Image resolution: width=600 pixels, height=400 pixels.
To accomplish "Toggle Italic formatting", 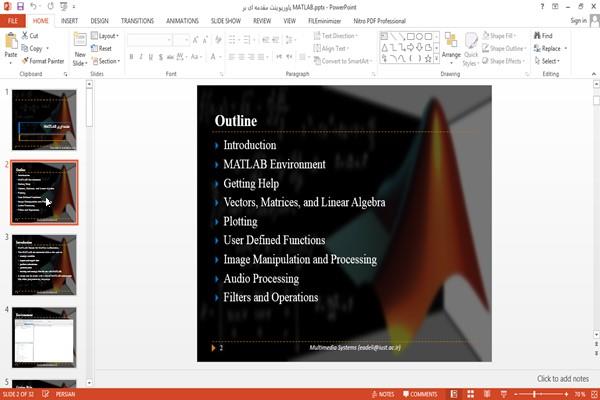I will tap(141, 57).
